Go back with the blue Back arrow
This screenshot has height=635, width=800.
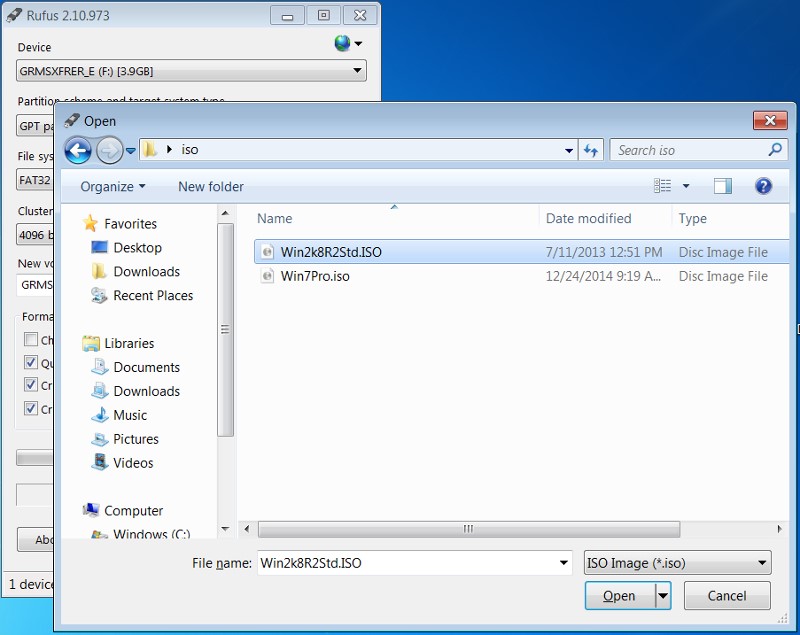78,150
